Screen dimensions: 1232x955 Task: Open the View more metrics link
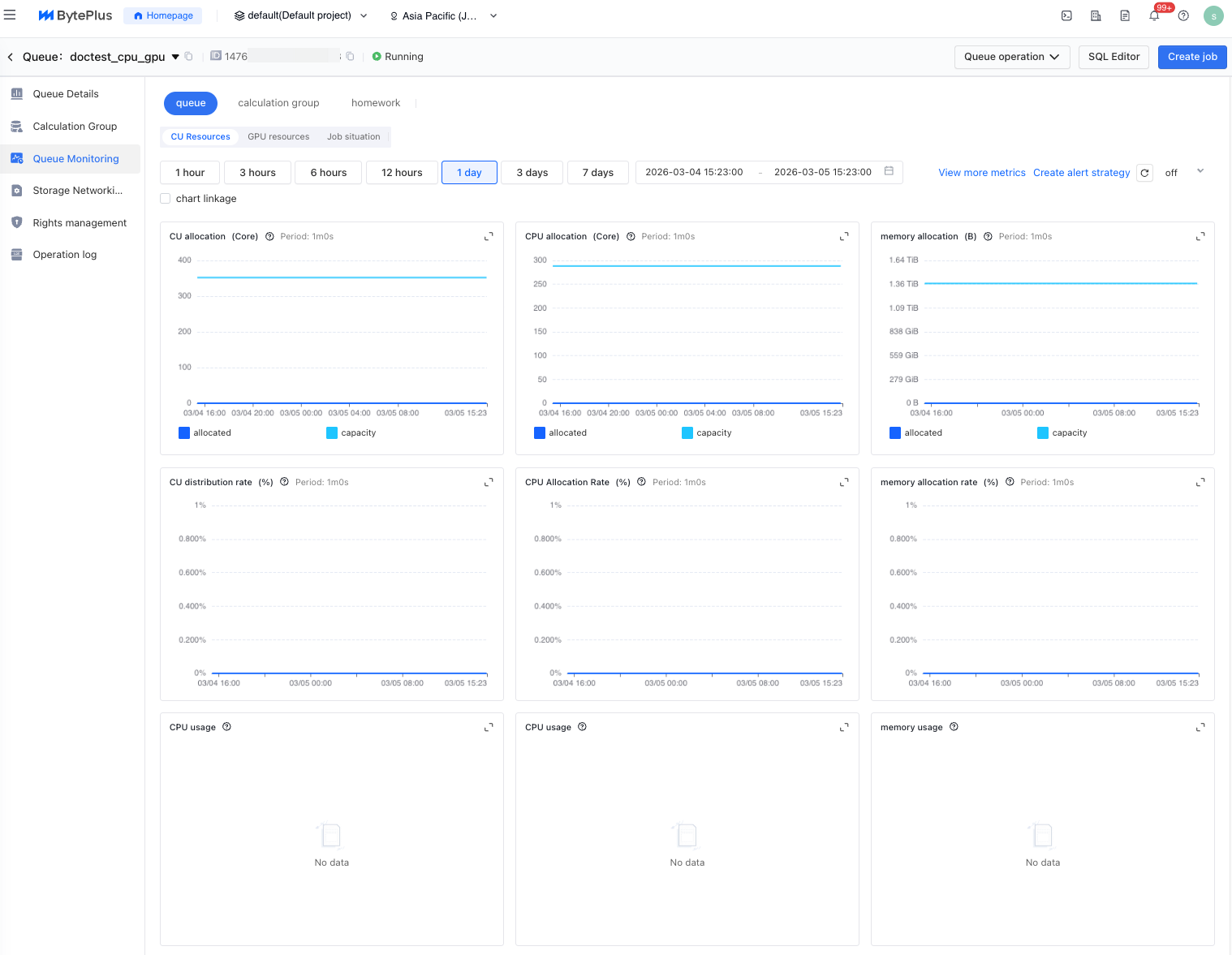981,173
